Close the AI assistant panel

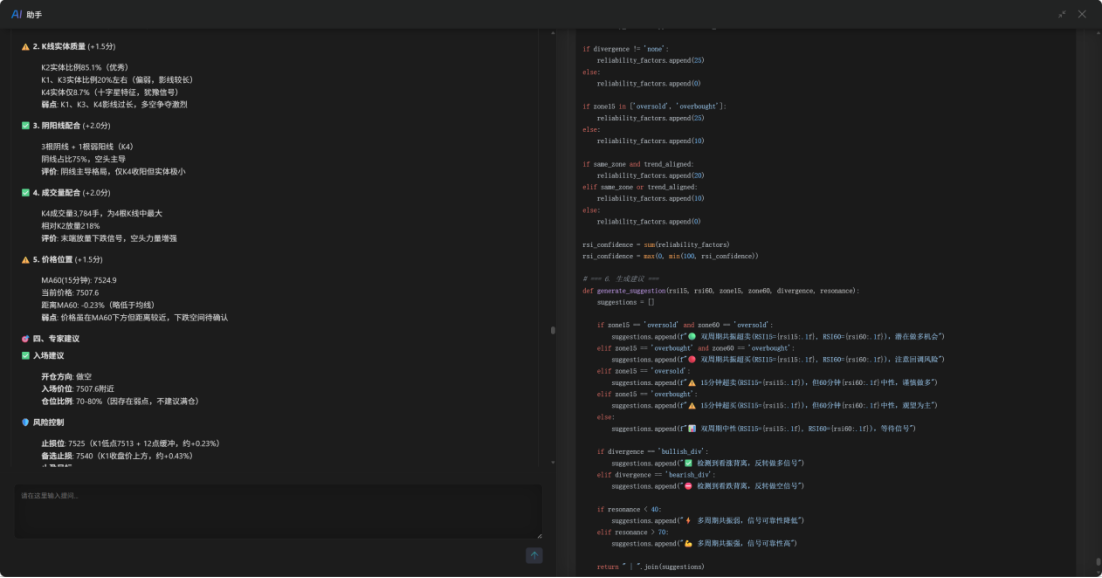1082,14
